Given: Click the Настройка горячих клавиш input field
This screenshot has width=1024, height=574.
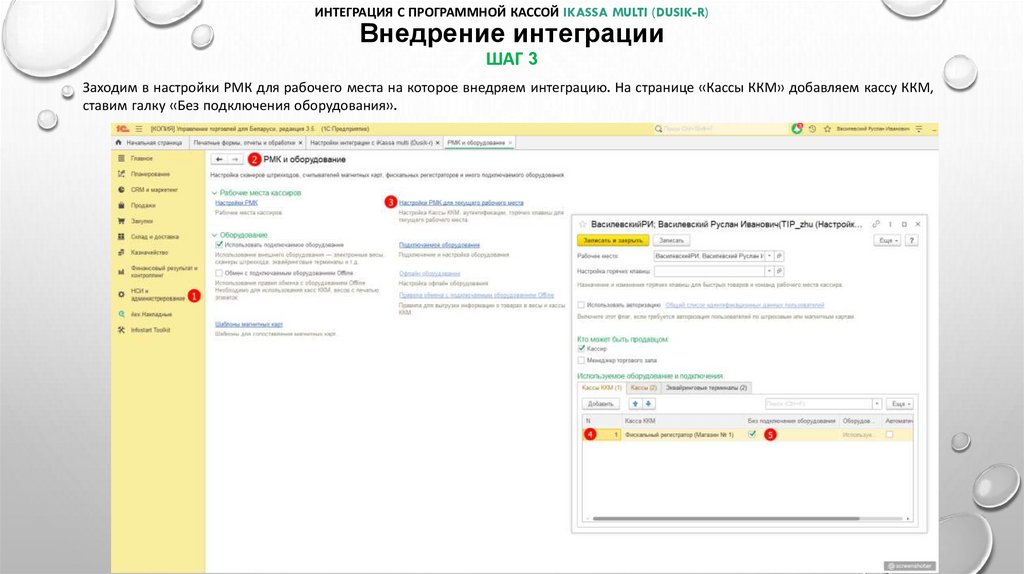Looking at the screenshot, I should coord(709,271).
